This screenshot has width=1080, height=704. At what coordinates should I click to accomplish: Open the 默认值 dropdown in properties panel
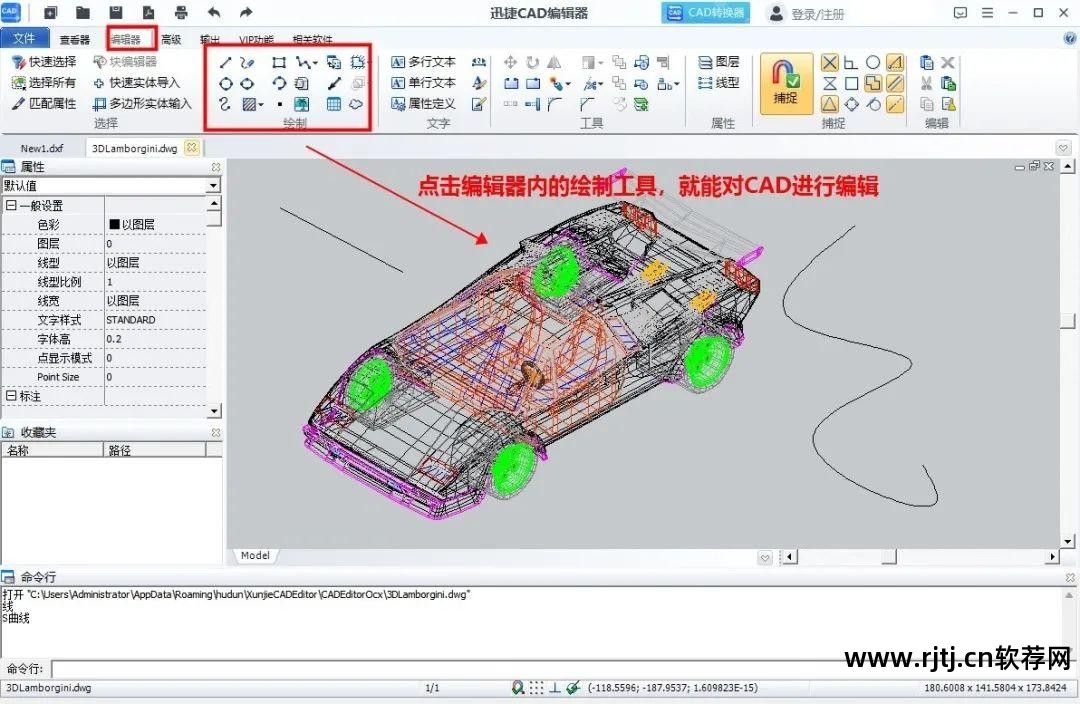click(214, 186)
